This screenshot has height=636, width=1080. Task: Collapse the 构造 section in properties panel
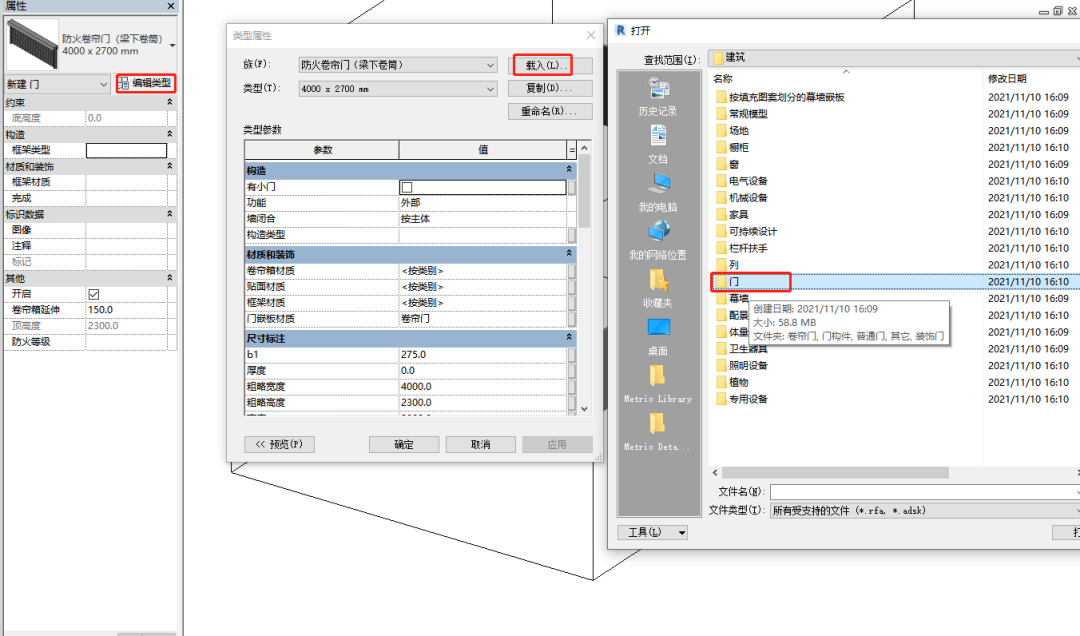point(169,134)
